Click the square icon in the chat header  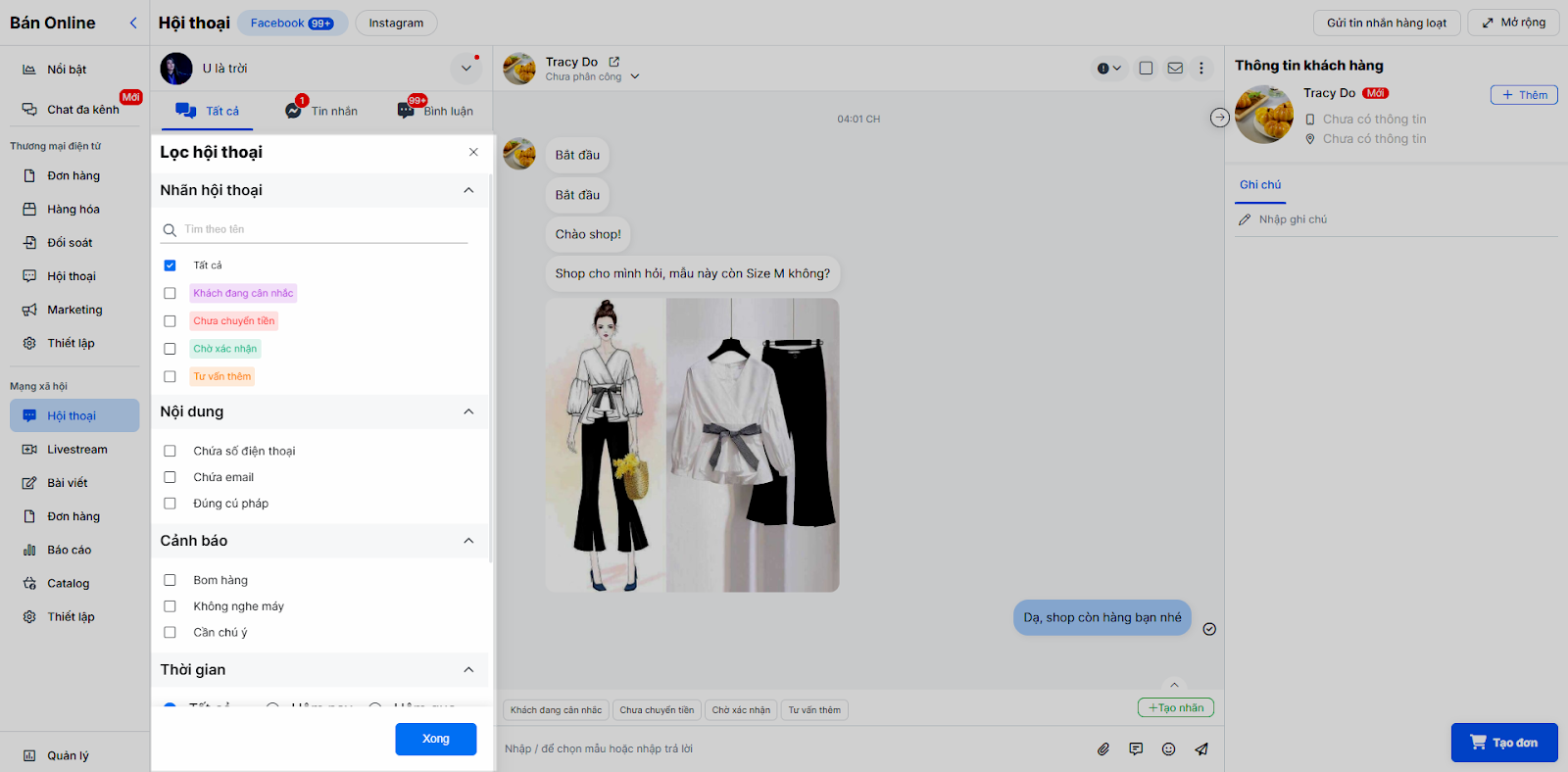point(1146,69)
